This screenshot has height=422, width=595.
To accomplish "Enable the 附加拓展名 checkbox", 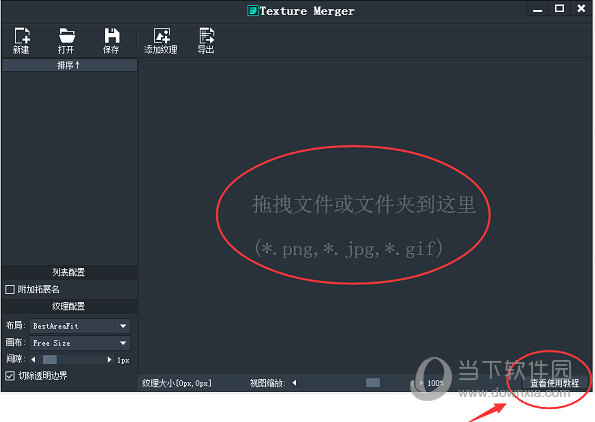I will click(10, 290).
